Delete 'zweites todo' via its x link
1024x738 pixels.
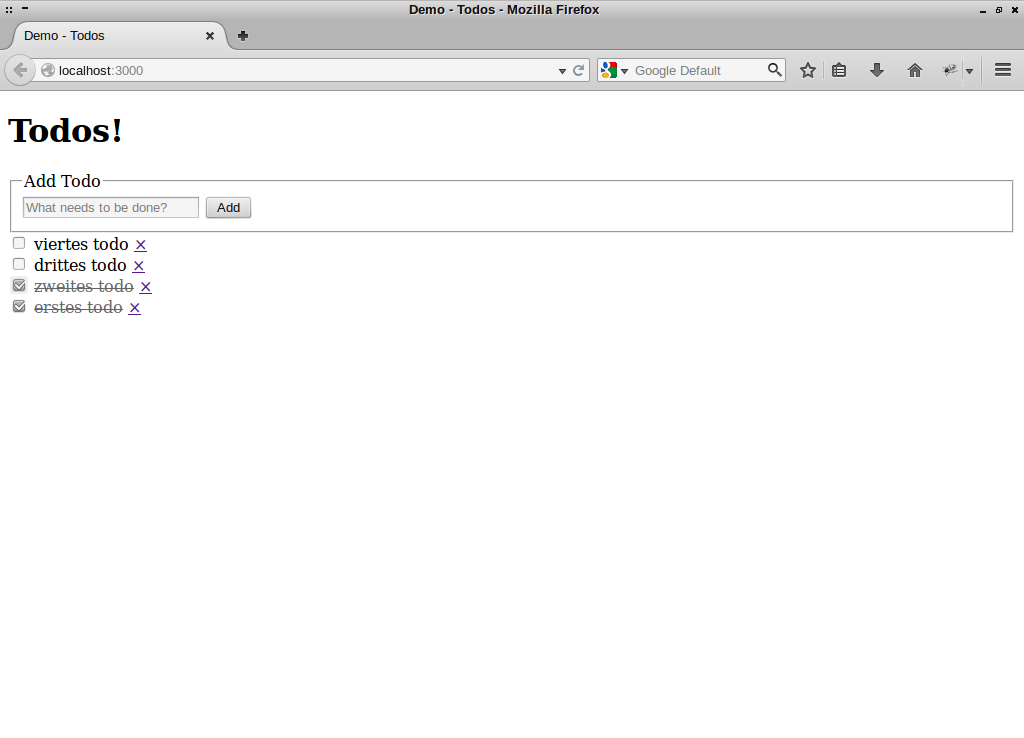click(146, 287)
